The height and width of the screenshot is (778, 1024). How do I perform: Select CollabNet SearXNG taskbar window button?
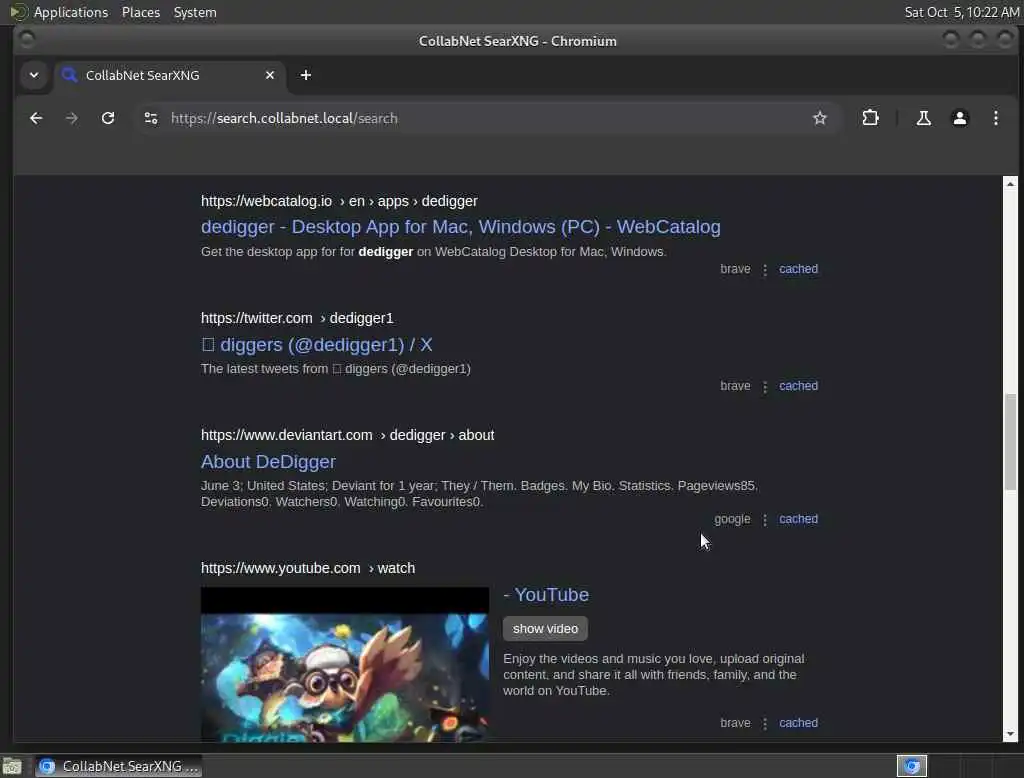118,766
